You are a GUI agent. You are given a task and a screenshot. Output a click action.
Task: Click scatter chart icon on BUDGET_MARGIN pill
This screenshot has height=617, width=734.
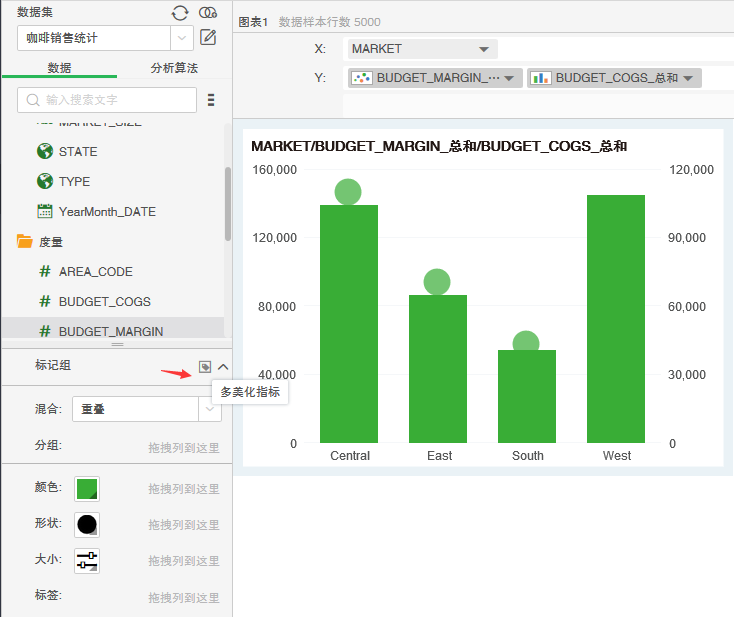point(362,78)
